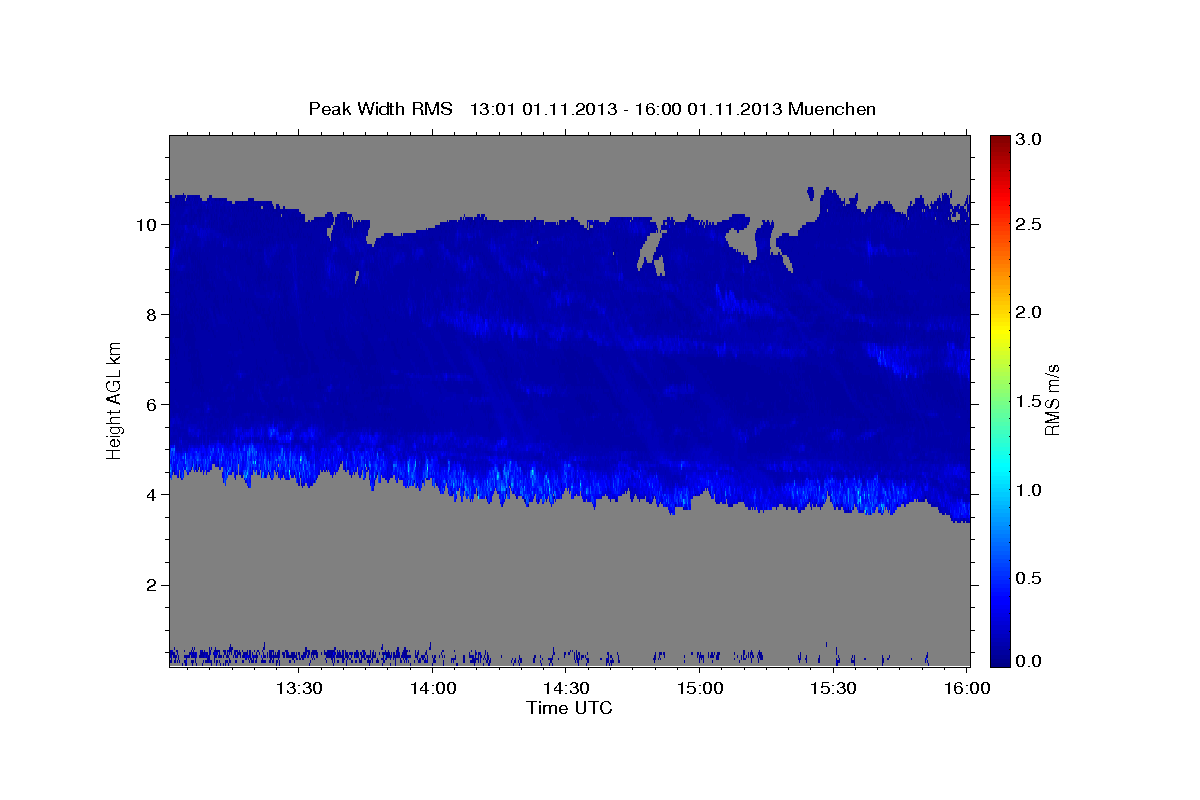The width and height of the screenshot is (1200, 800).
Task: Click the '14:00' time tick label
Action: coord(433,688)
